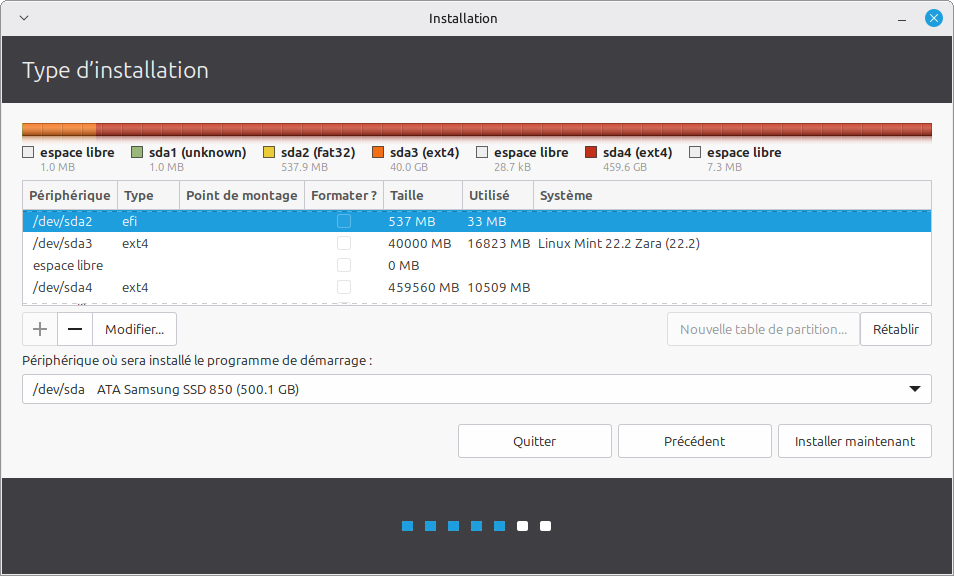Screen dimensions: 954x576
Task: Toggle format checkbox for /dev/sda3
Action: (344, 243)
